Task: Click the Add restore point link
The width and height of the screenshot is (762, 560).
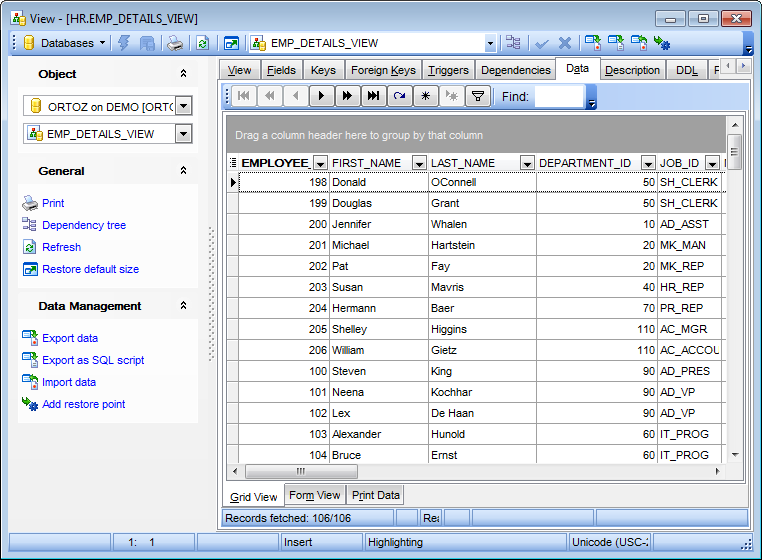Action: click(84, 404)
